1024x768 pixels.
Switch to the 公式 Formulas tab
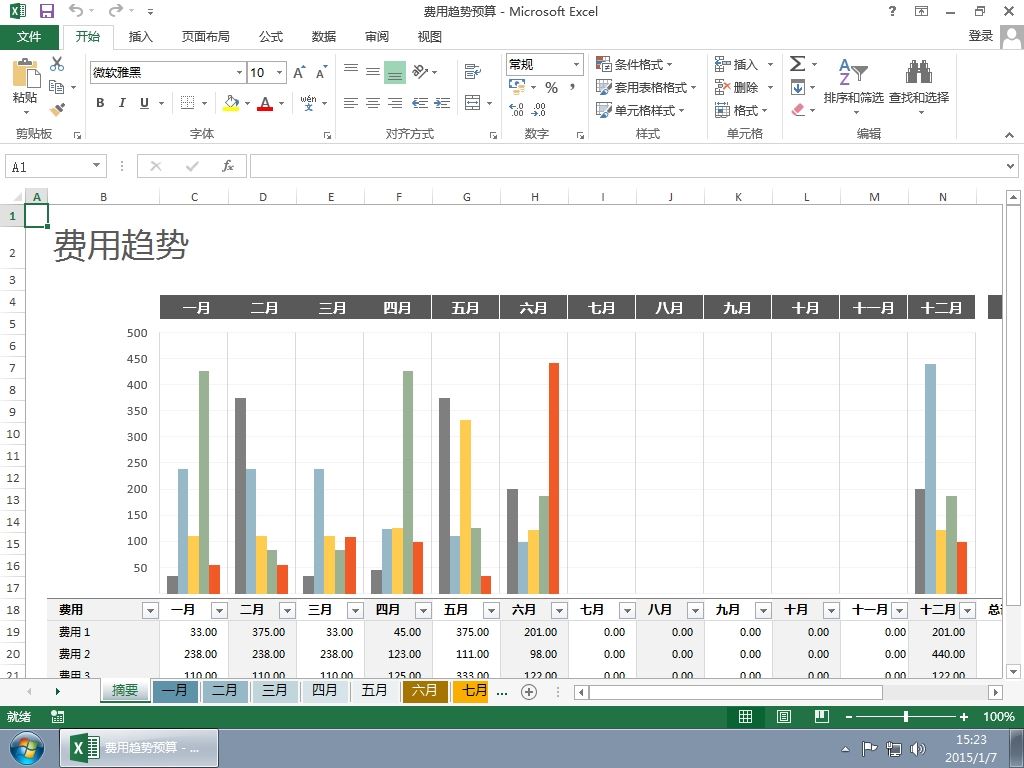(271, 37)
